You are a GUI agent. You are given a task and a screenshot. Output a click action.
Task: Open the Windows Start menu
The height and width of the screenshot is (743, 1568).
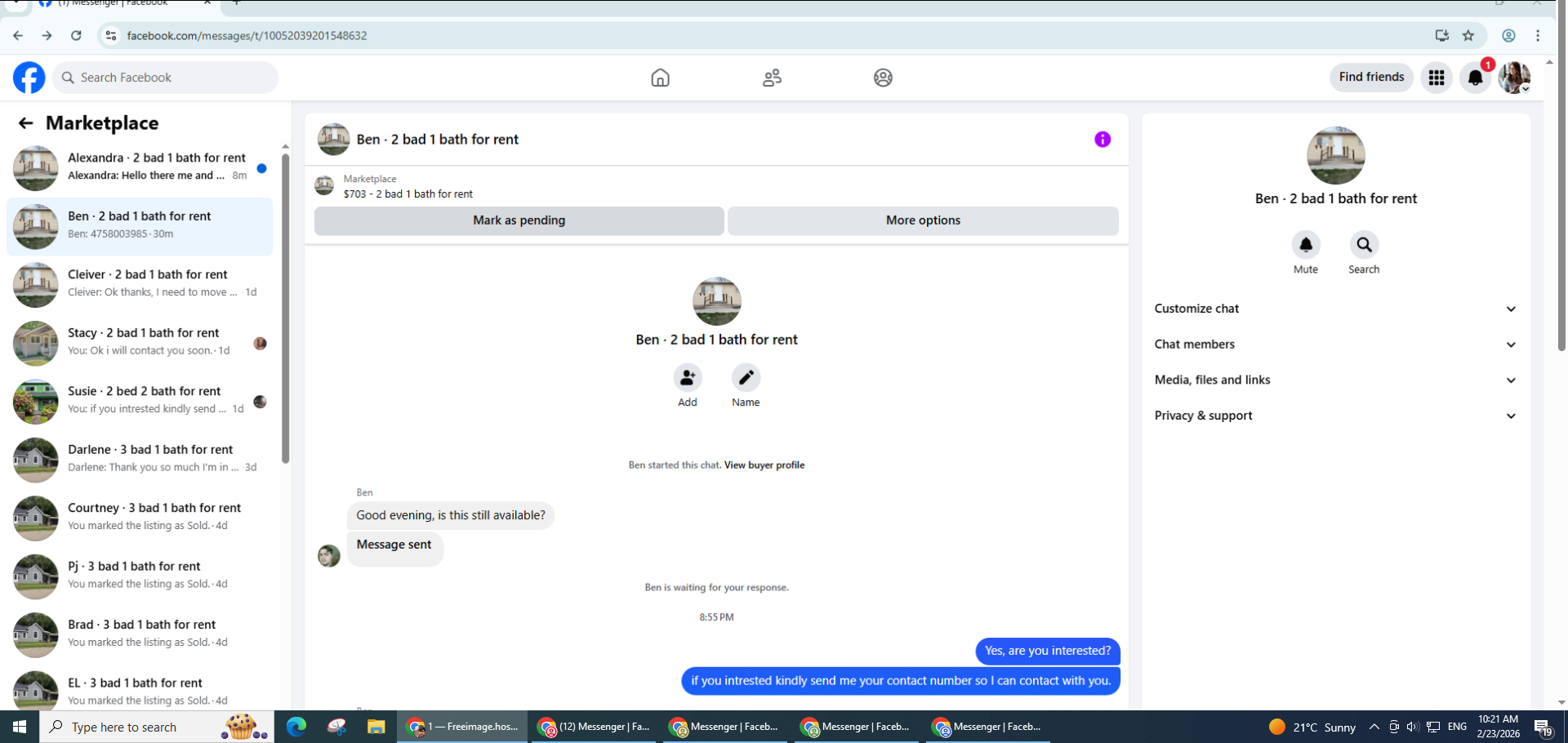20,727
